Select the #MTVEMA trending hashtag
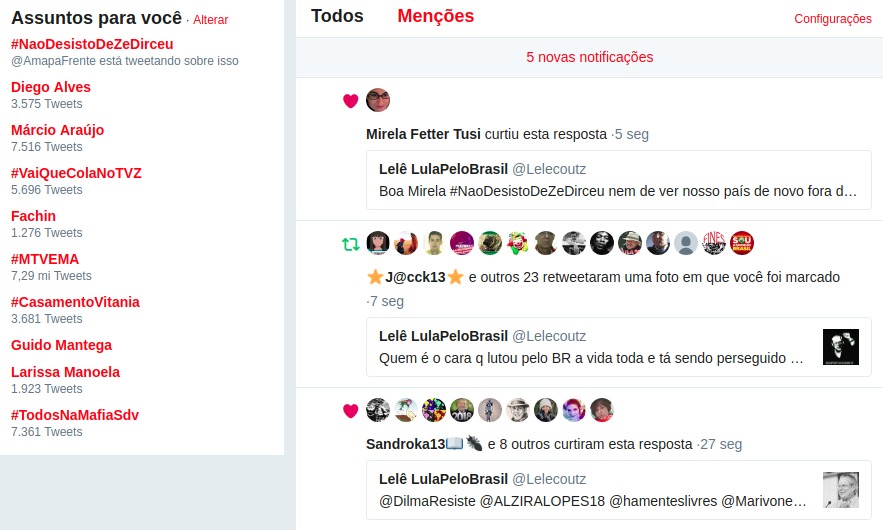Viewport: 883px width, 530px height. [45, 259]
